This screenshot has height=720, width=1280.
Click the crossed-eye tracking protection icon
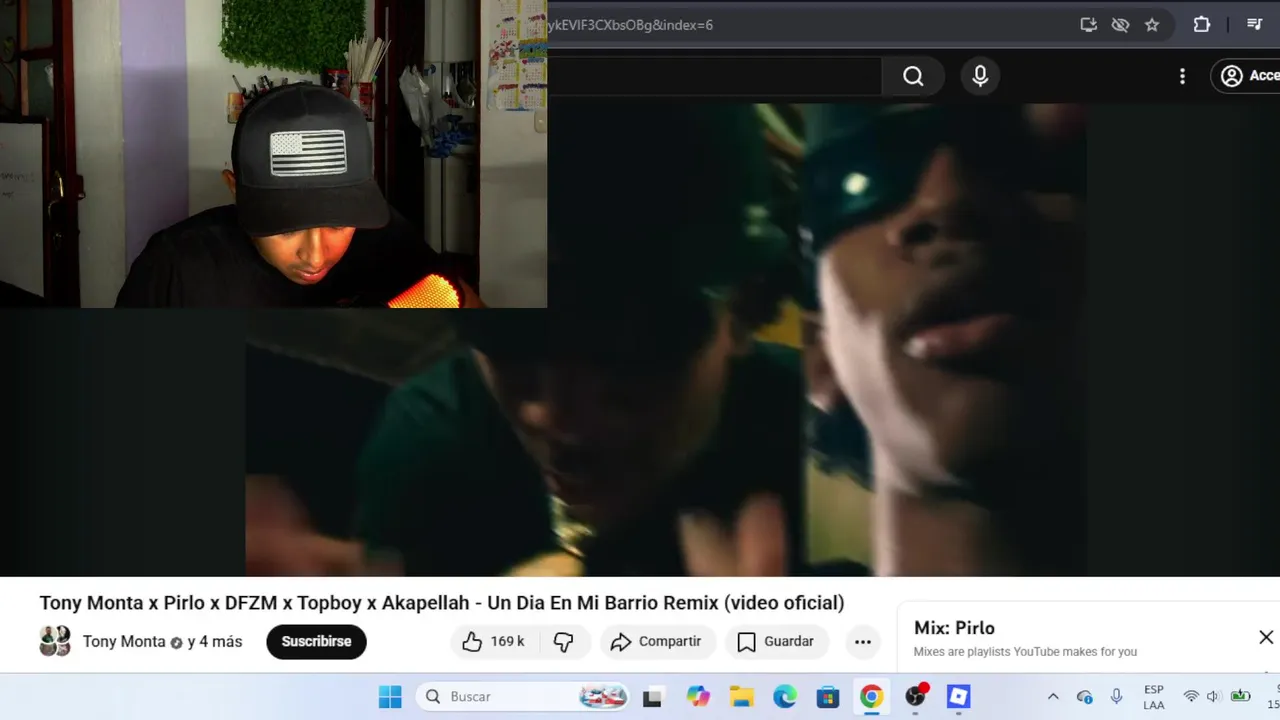(x=1120, y=25)
